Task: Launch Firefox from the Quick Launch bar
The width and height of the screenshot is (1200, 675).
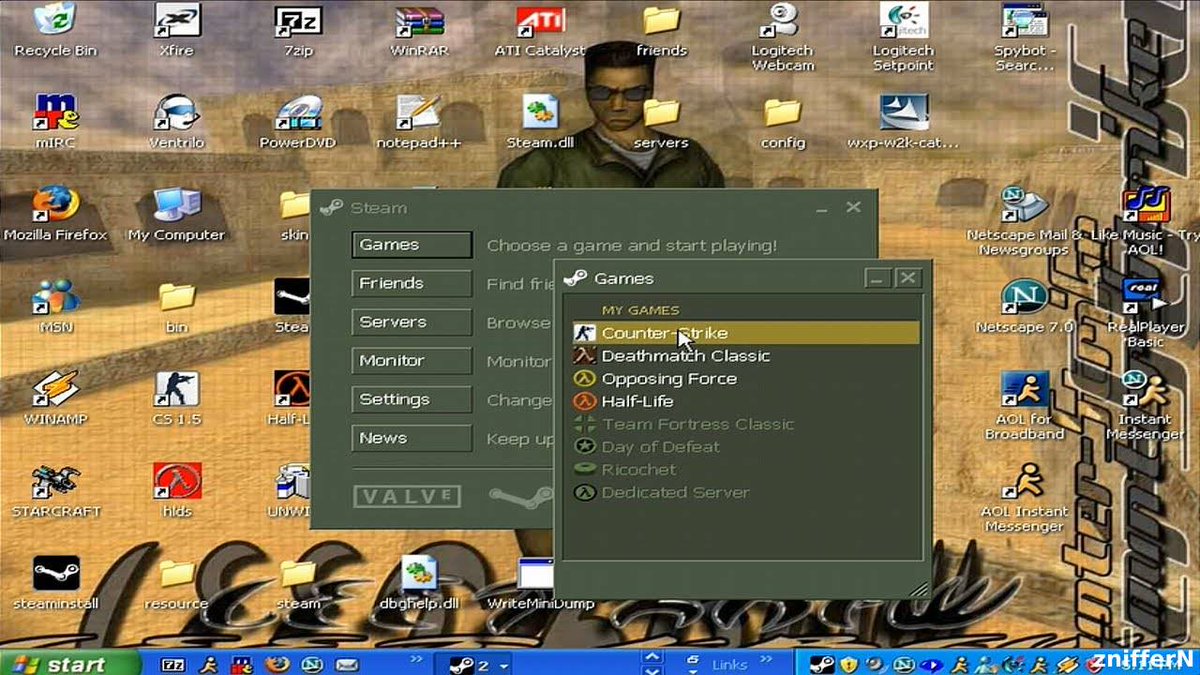Action: click(278, 664)
